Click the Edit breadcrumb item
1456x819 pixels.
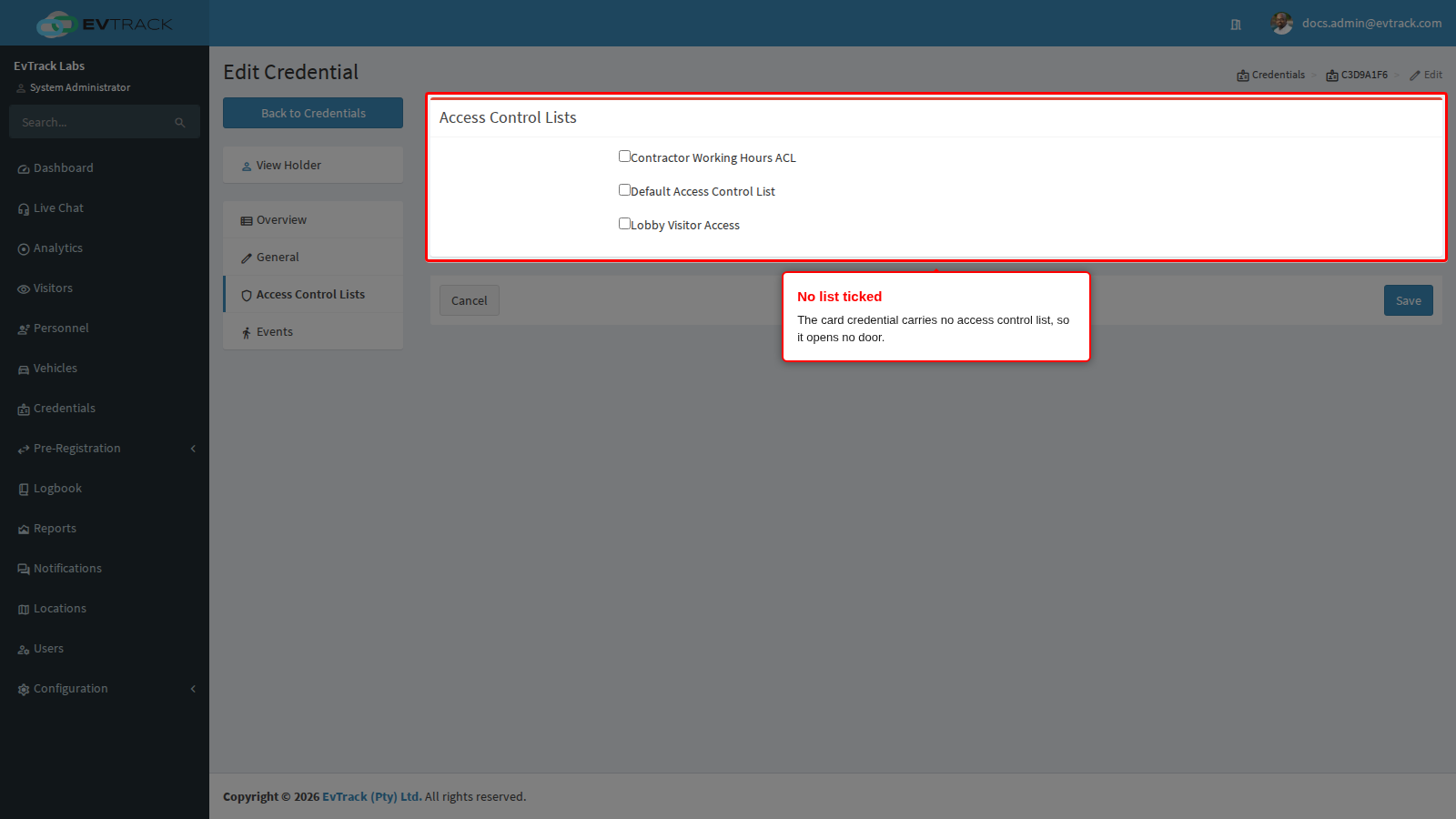pyautogui.click(x=1426, y=75)
